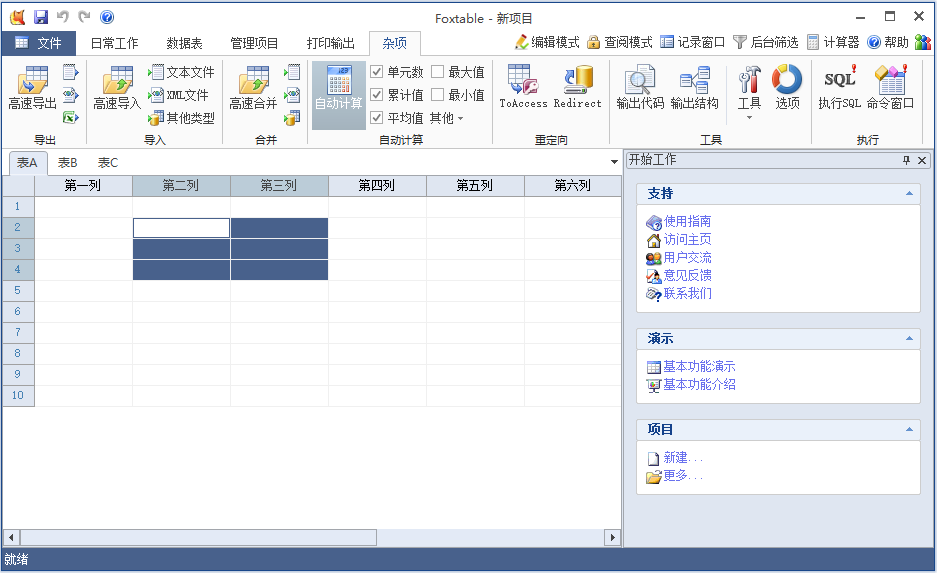Open the 使用指南 link
The height and width of the screenshot is (573, 937).
pyautogui.click(x=687, y=221)
